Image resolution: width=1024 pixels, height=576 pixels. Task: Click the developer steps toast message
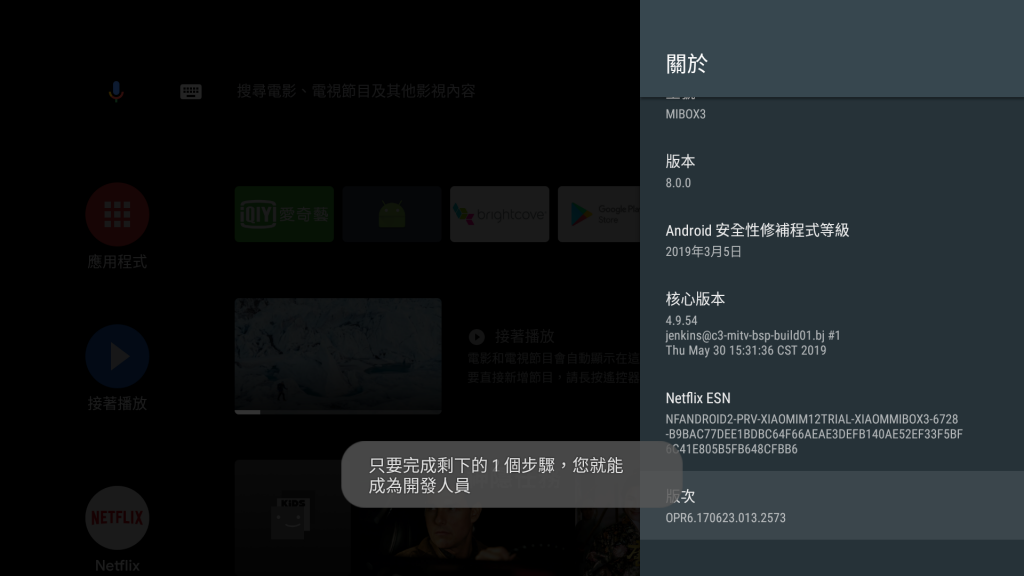[x=512, y=475]
